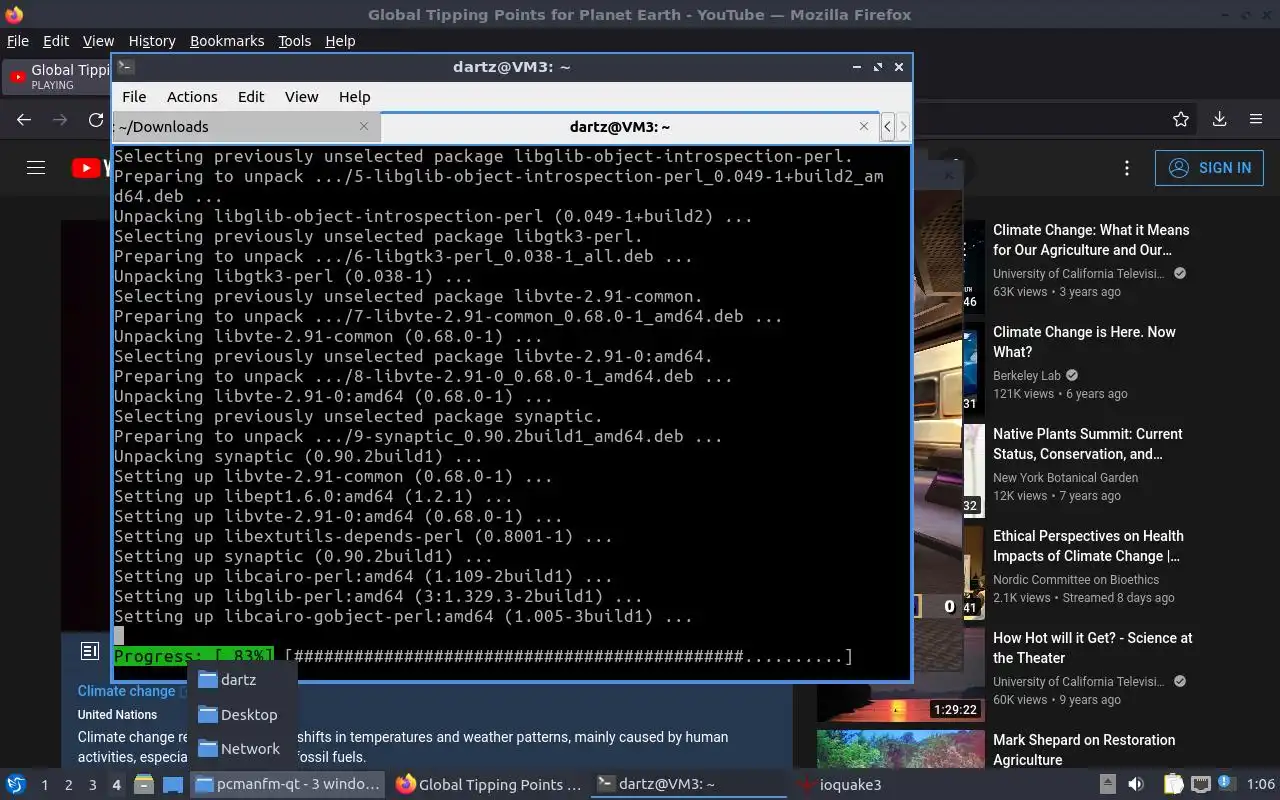Click the show desktop icon in panel
Screen dimensions: 1280x800
[x=172, y=784]
